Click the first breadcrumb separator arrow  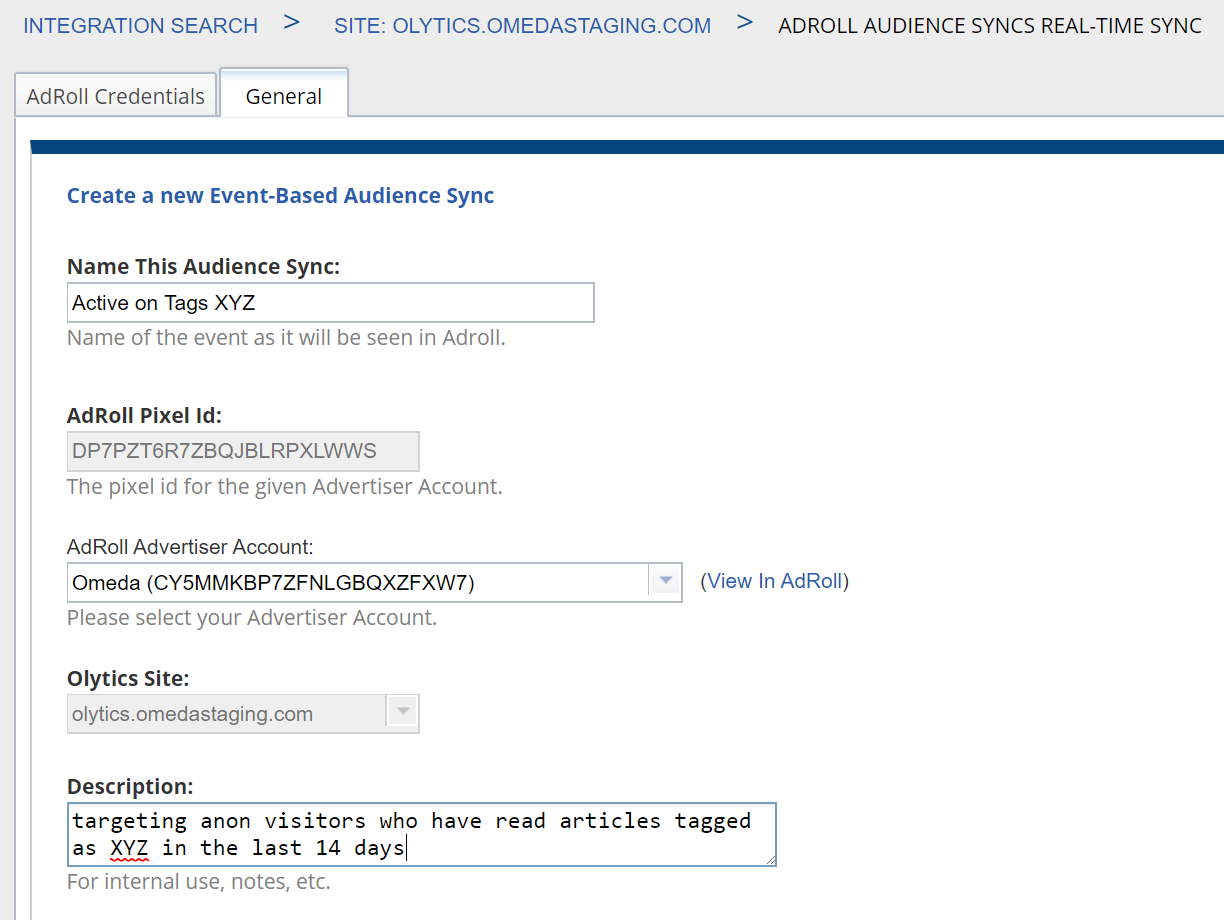click(x=292, y=22)
